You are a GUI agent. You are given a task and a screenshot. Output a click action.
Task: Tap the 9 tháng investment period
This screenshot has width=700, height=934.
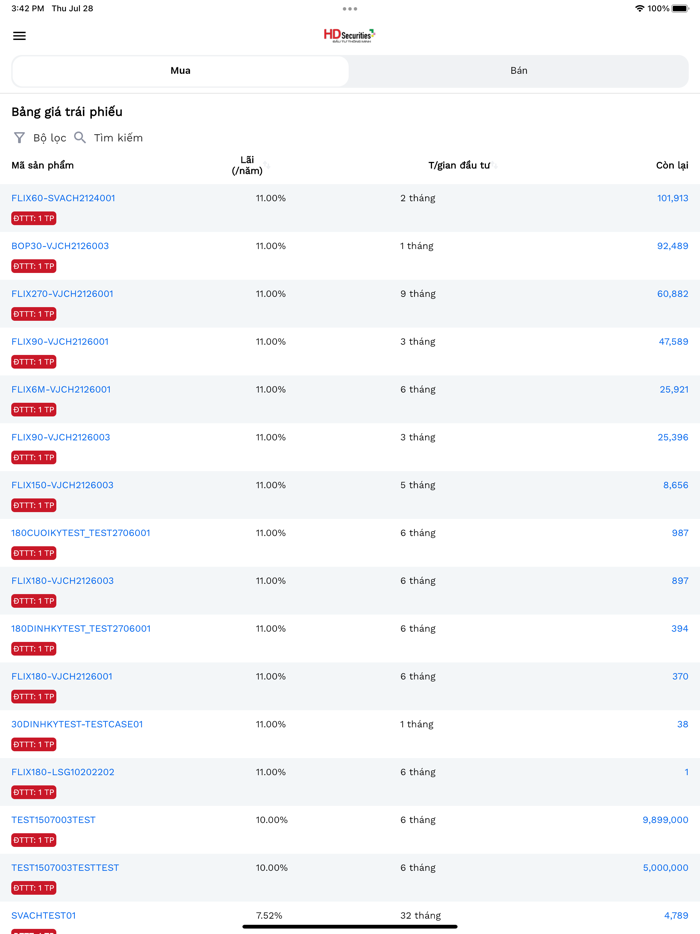418,294
